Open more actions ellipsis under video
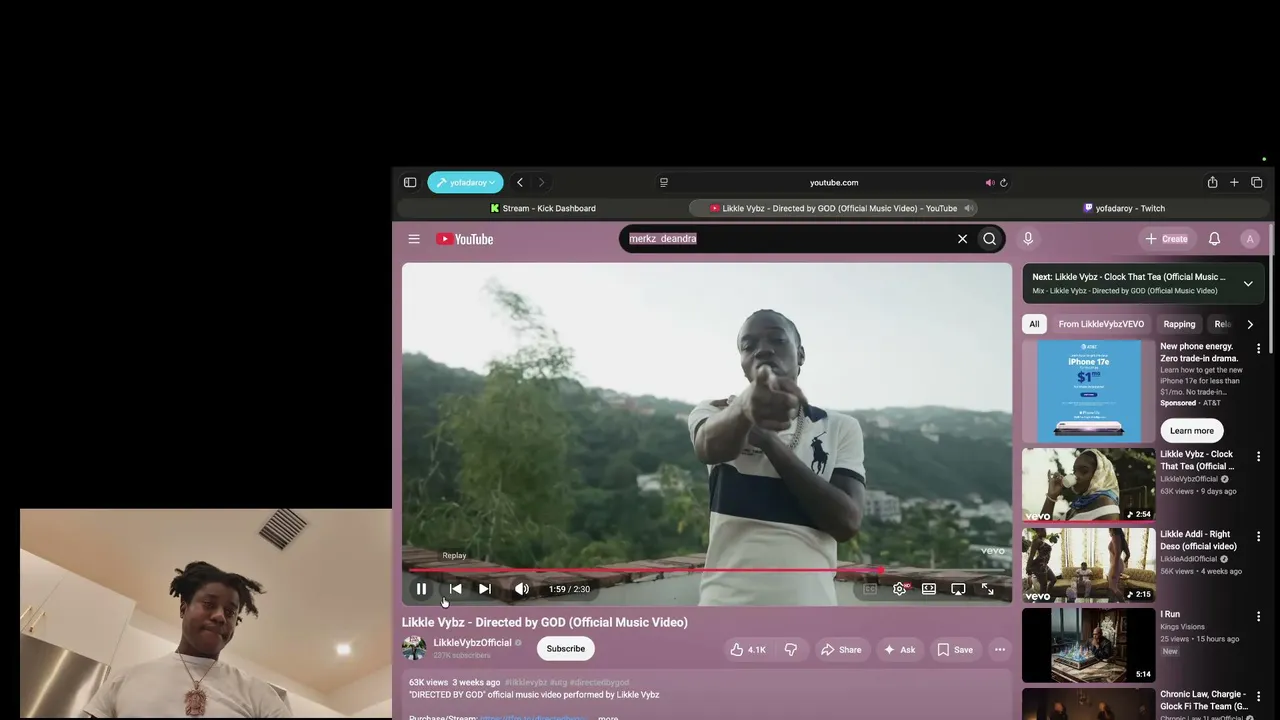 1000,650
